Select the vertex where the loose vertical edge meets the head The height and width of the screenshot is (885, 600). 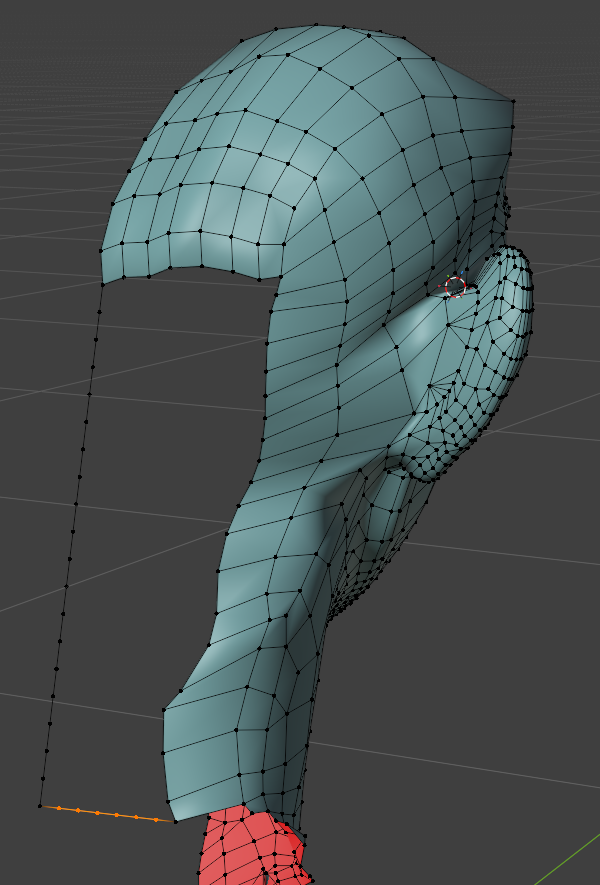[102, 284]
